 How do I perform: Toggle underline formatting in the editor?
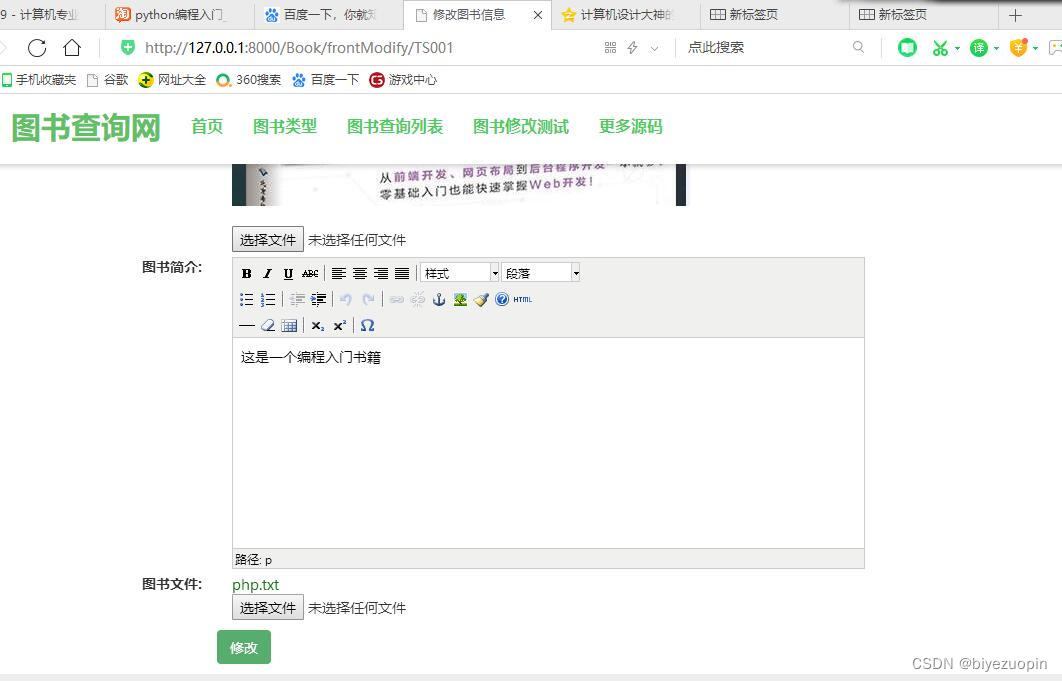pyautogui.click(x=289, y=272)
